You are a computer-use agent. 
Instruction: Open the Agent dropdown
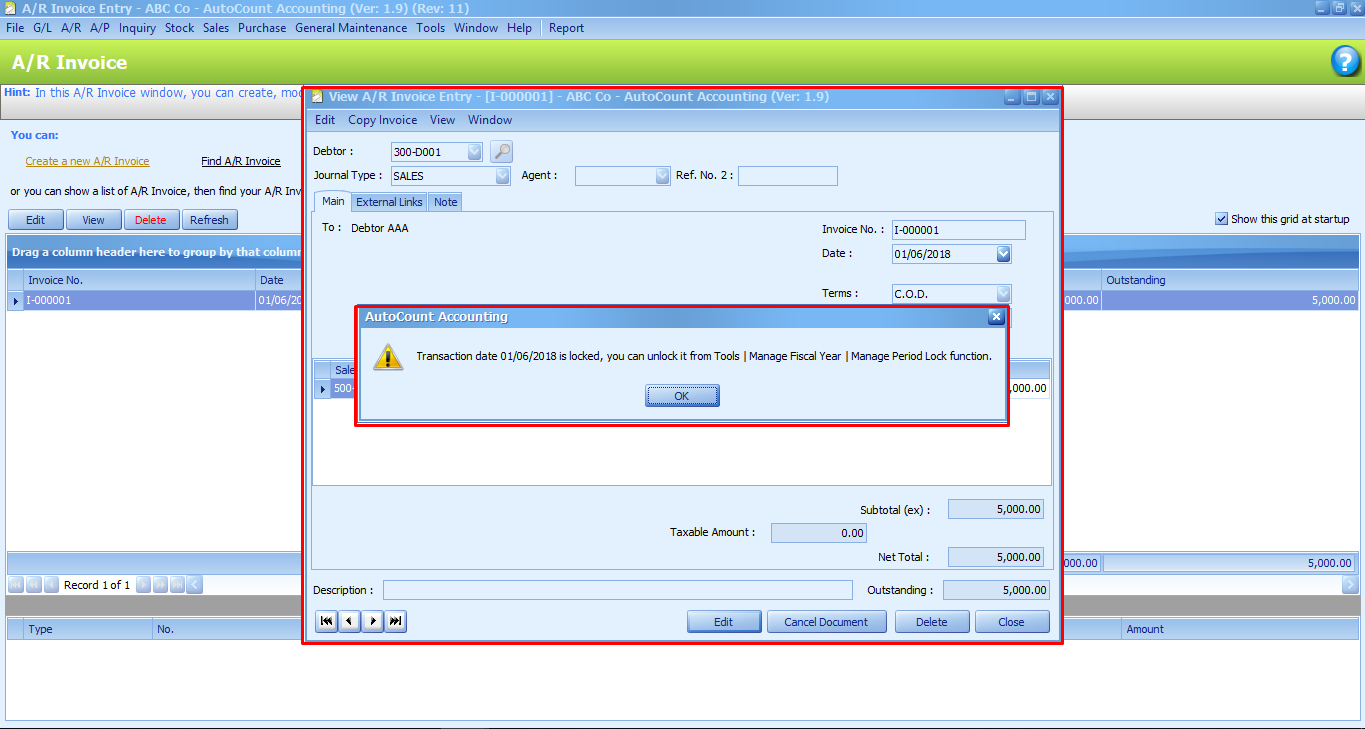(x=662, y=176)
